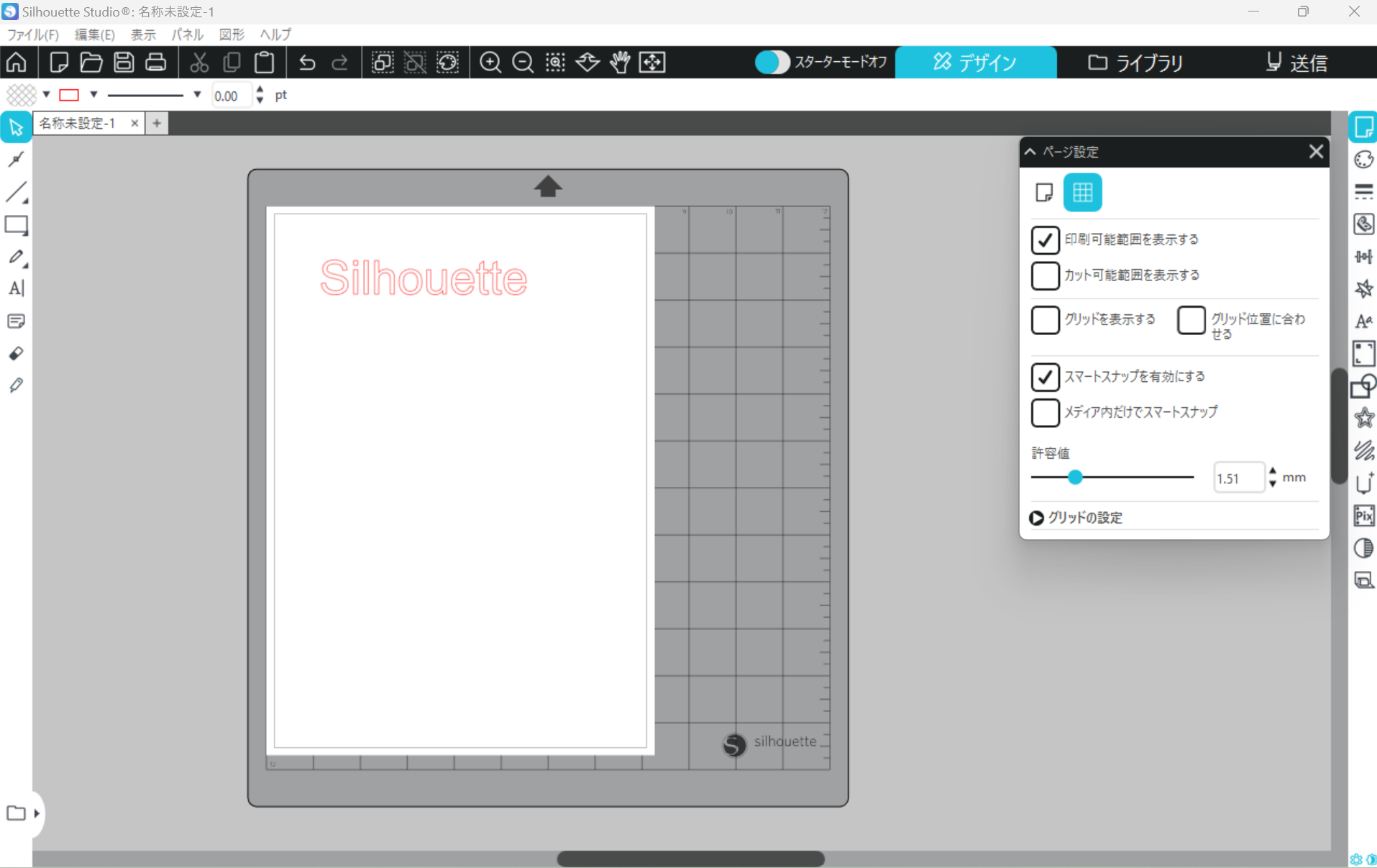This screenshot has width=1377, height=868.
Task: Select the Text tool
Action: pos(16,288)
